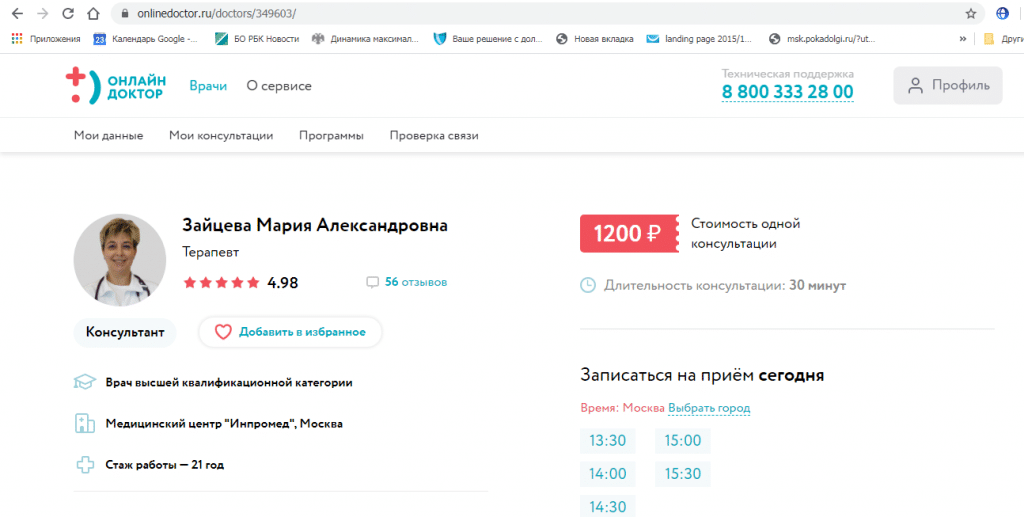Image resolution: width=1024 pixels, height=517 pixels.
Task: Go to browser home page icon
Action: click(x=93, y=14)
